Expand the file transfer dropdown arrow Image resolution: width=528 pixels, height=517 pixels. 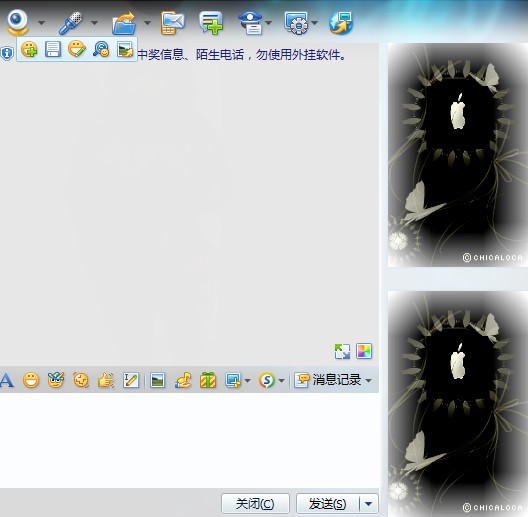coord(147,23)
